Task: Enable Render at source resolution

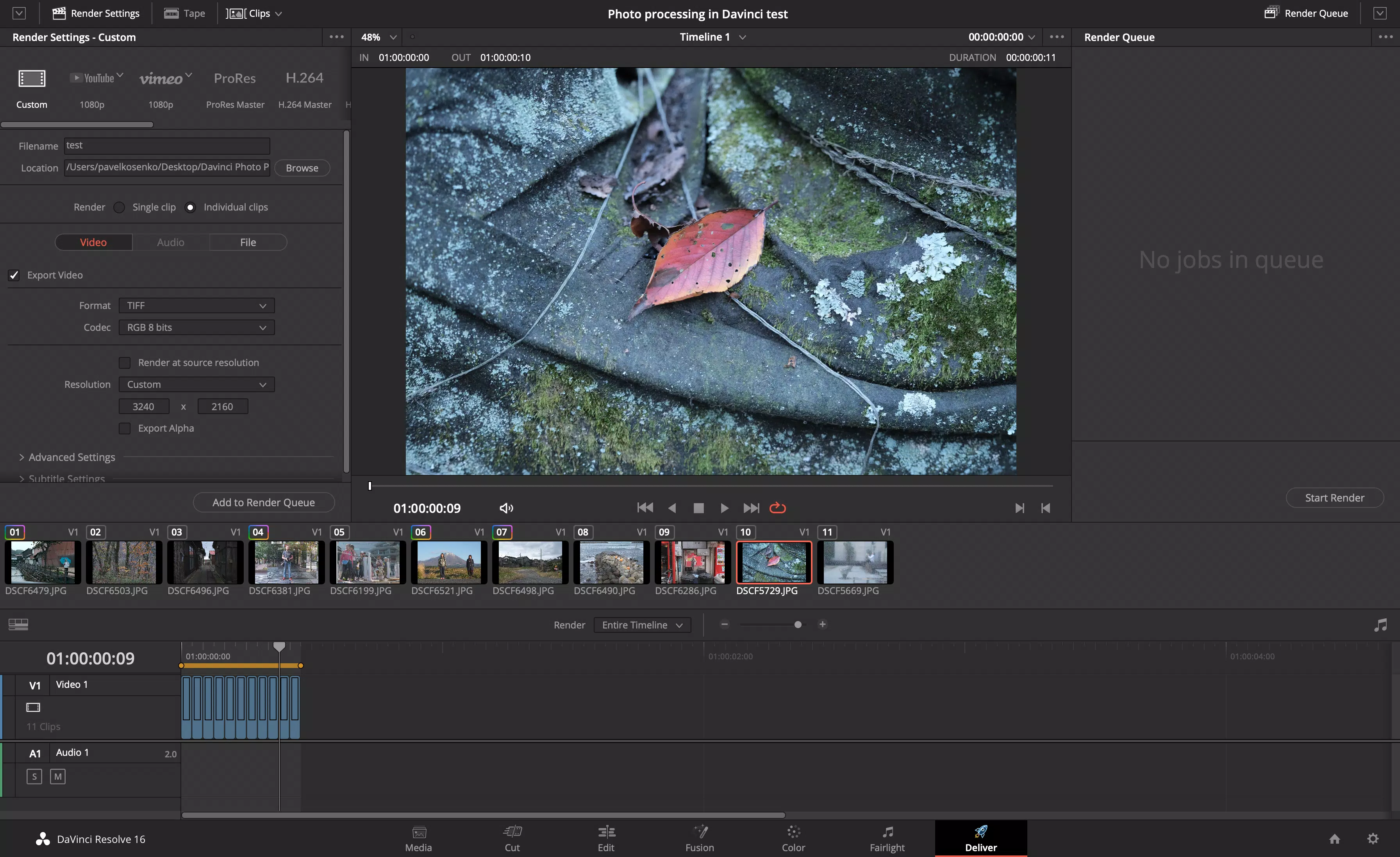Action: (125, 362)
